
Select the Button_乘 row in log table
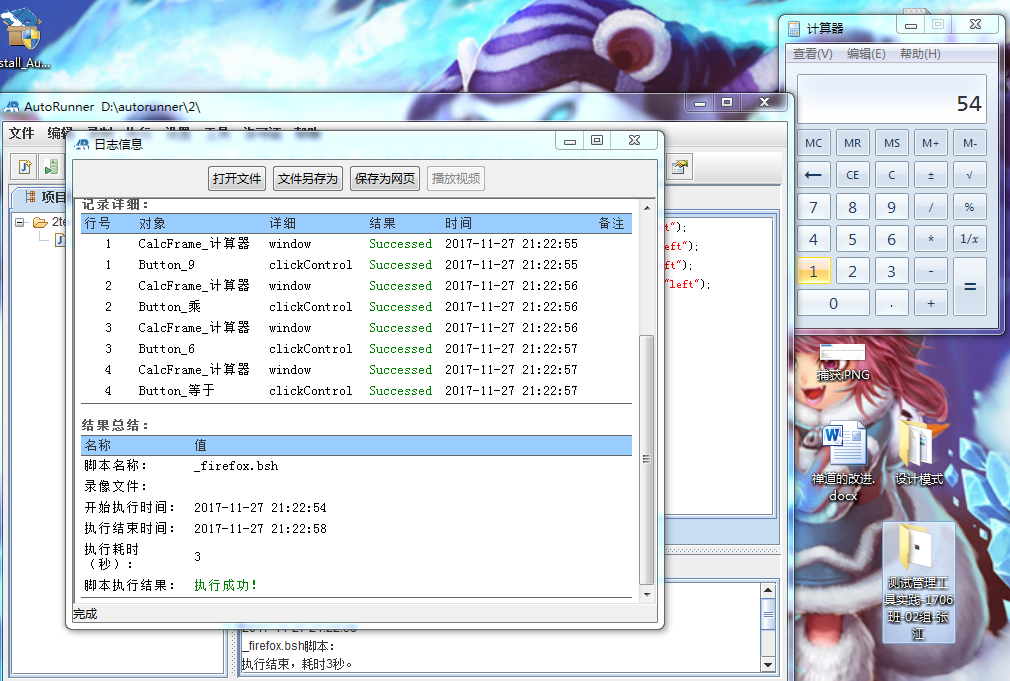point(356,307)
